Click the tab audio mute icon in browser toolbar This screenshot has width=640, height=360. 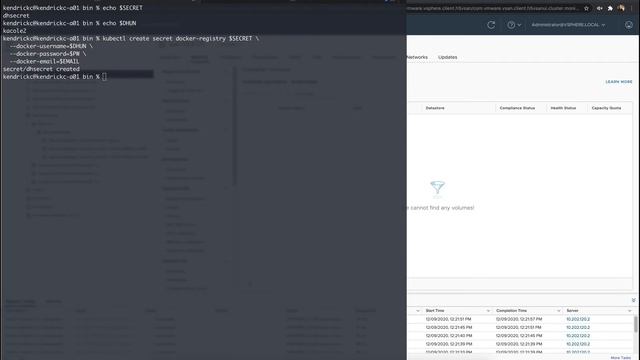click(x=600, y=8)
